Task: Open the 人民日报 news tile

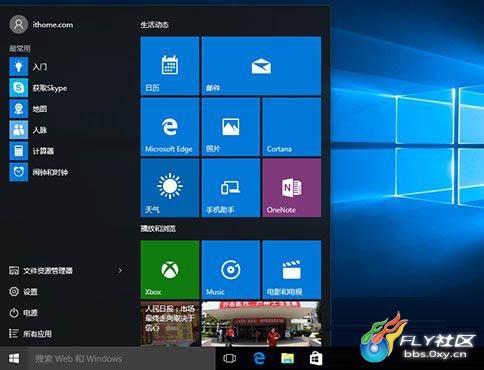Action: 170,324
